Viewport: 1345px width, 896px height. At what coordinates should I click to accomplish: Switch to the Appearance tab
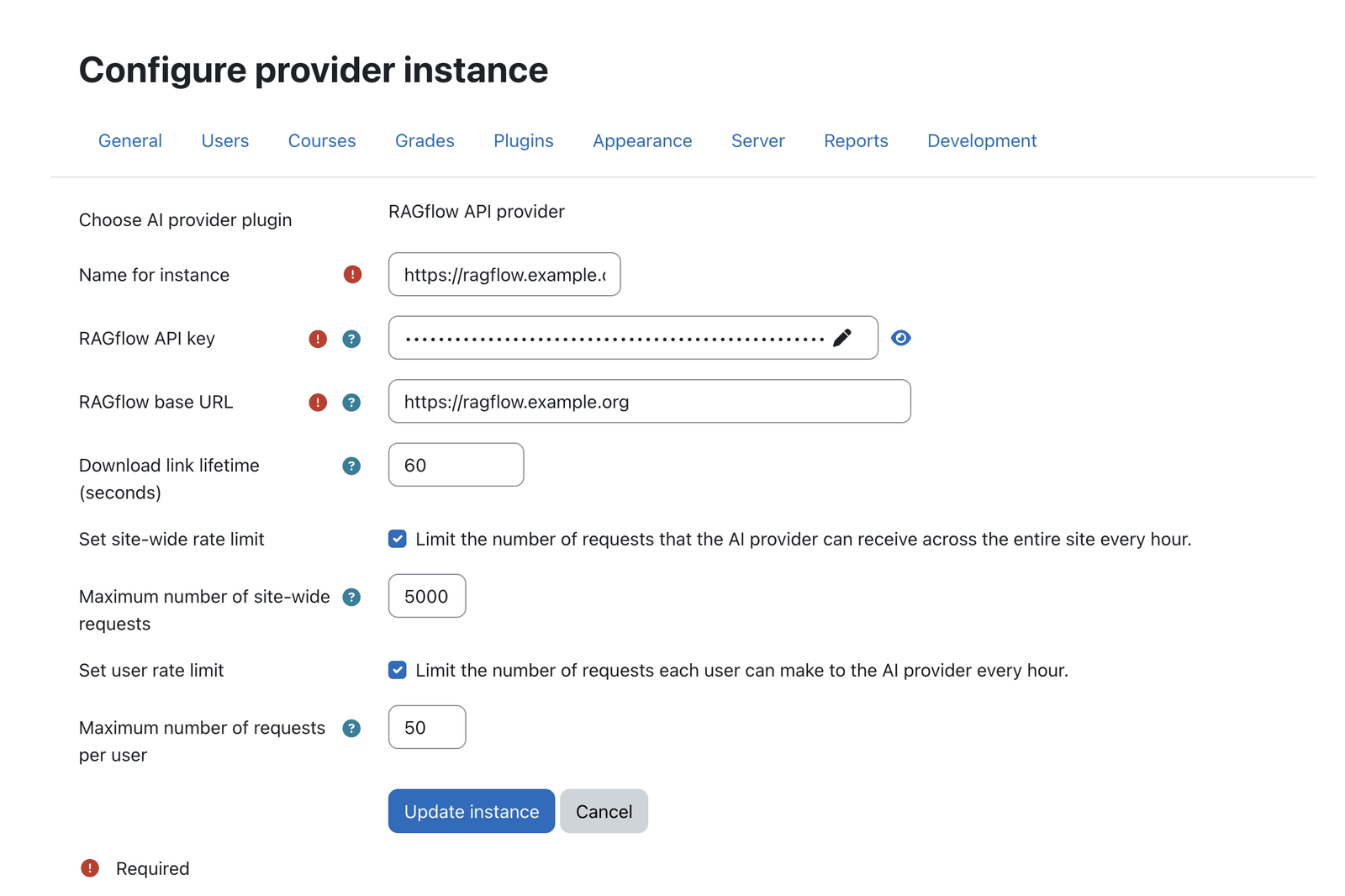click(642, 141)
